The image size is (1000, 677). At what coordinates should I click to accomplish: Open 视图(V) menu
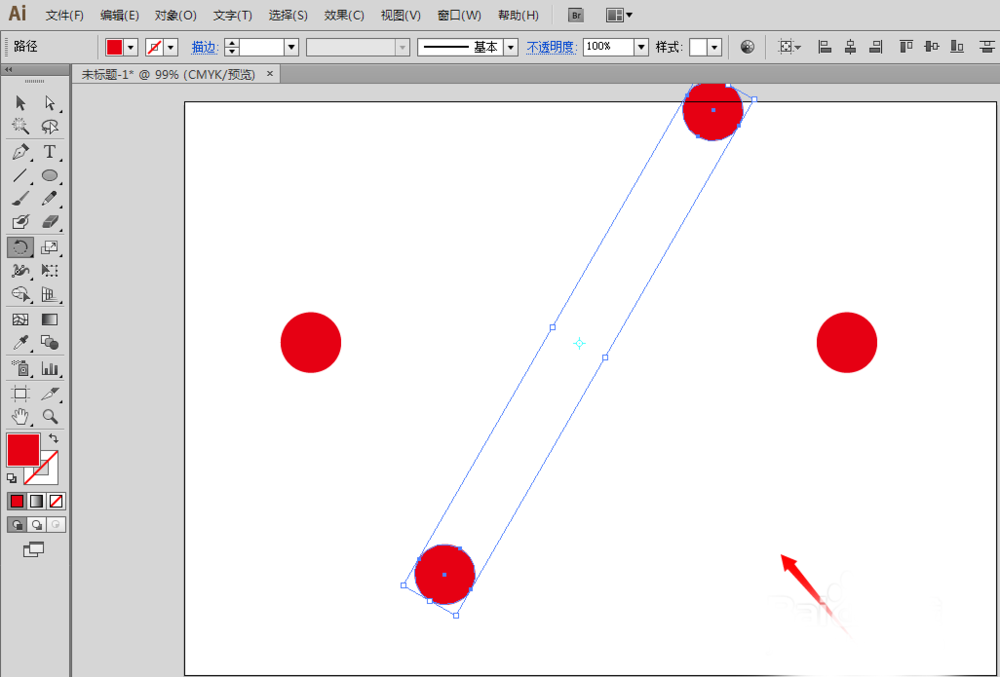401,15
